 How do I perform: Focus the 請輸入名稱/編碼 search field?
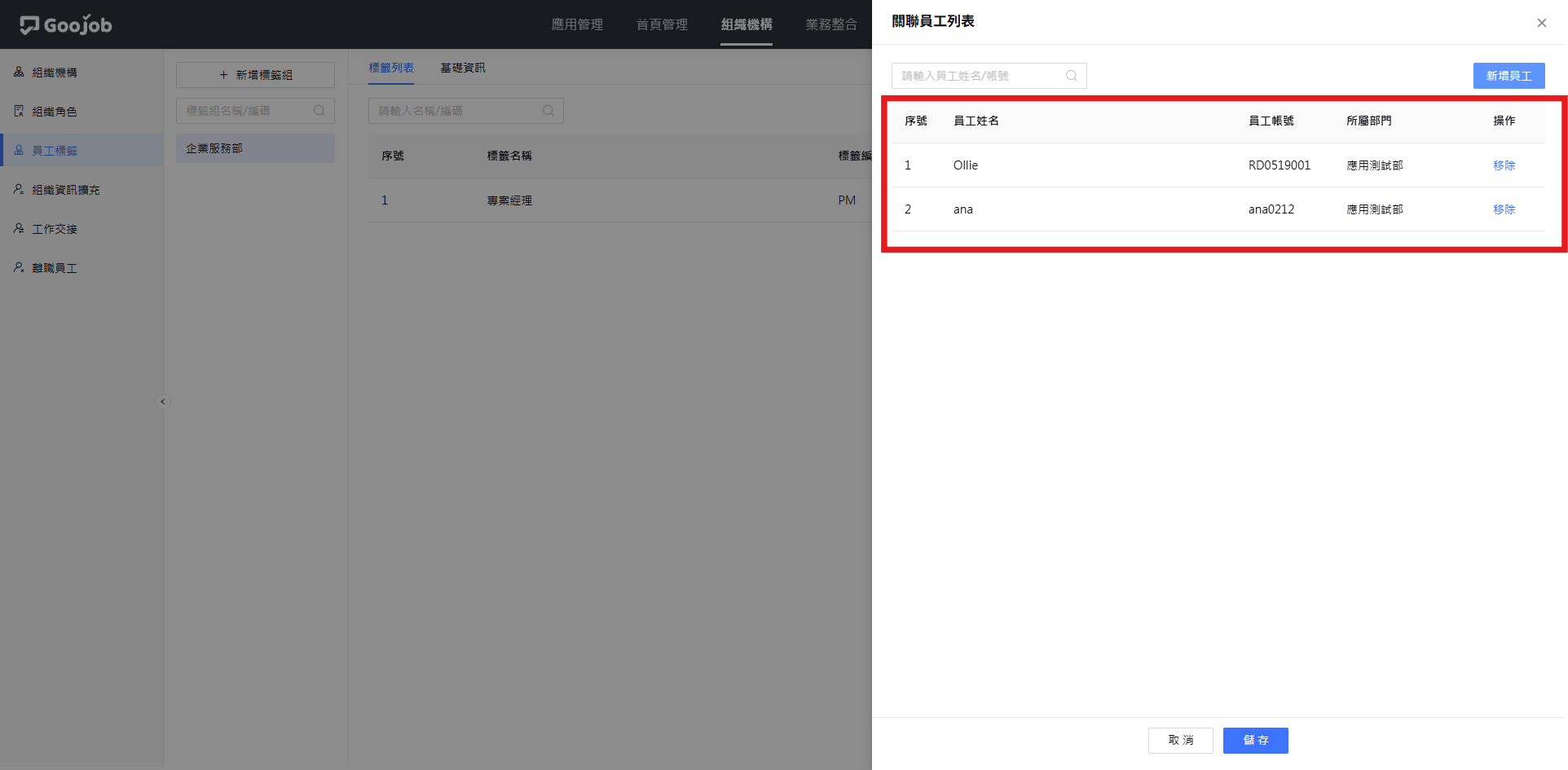(466, 111)
